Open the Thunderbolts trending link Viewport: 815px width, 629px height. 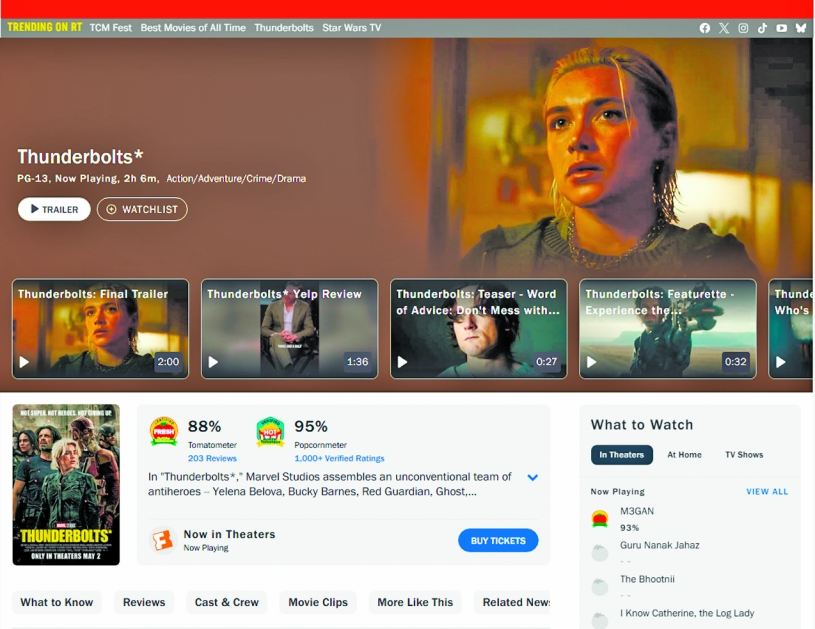click(284, 28)
